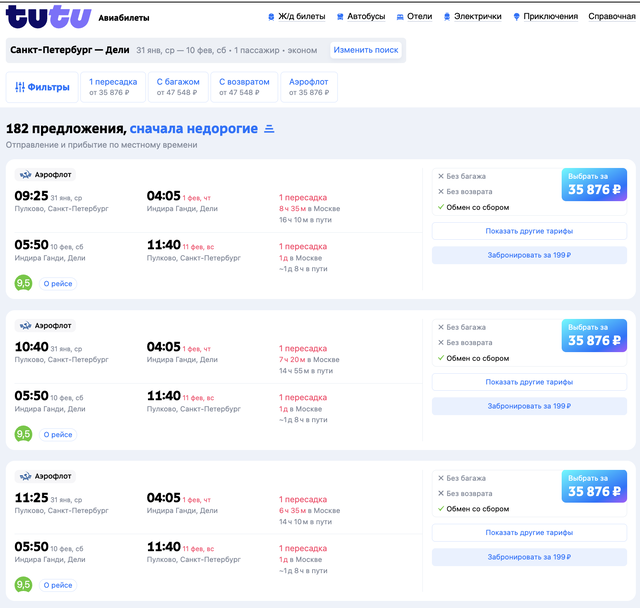
Task: Open О рейсе details for the 09:25 flight
Action: [x=58, y=284]
